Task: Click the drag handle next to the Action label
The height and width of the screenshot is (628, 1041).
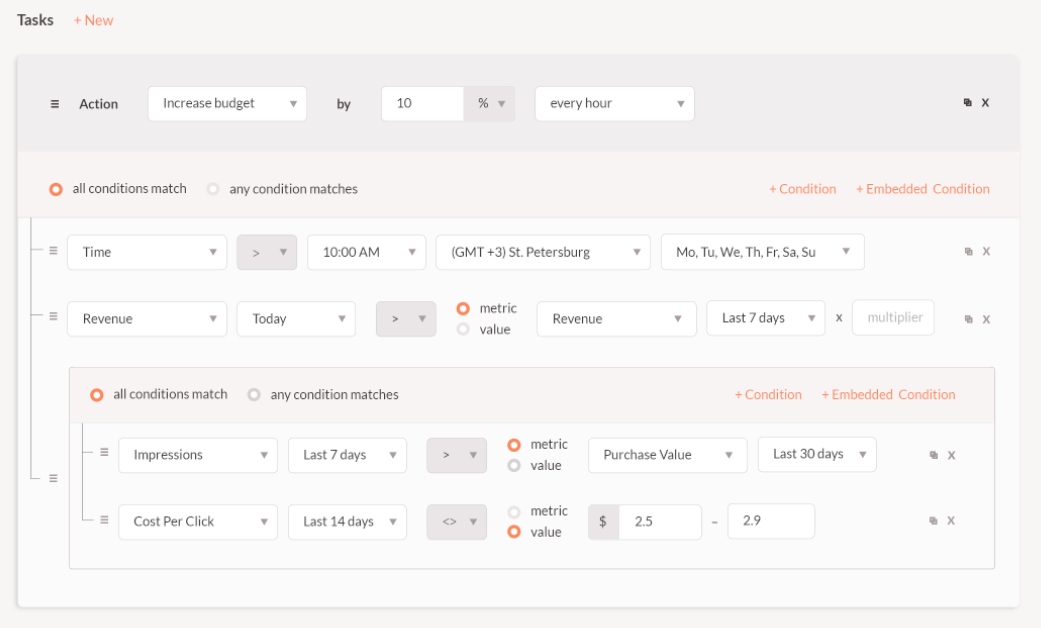Action: click(55, 104)
